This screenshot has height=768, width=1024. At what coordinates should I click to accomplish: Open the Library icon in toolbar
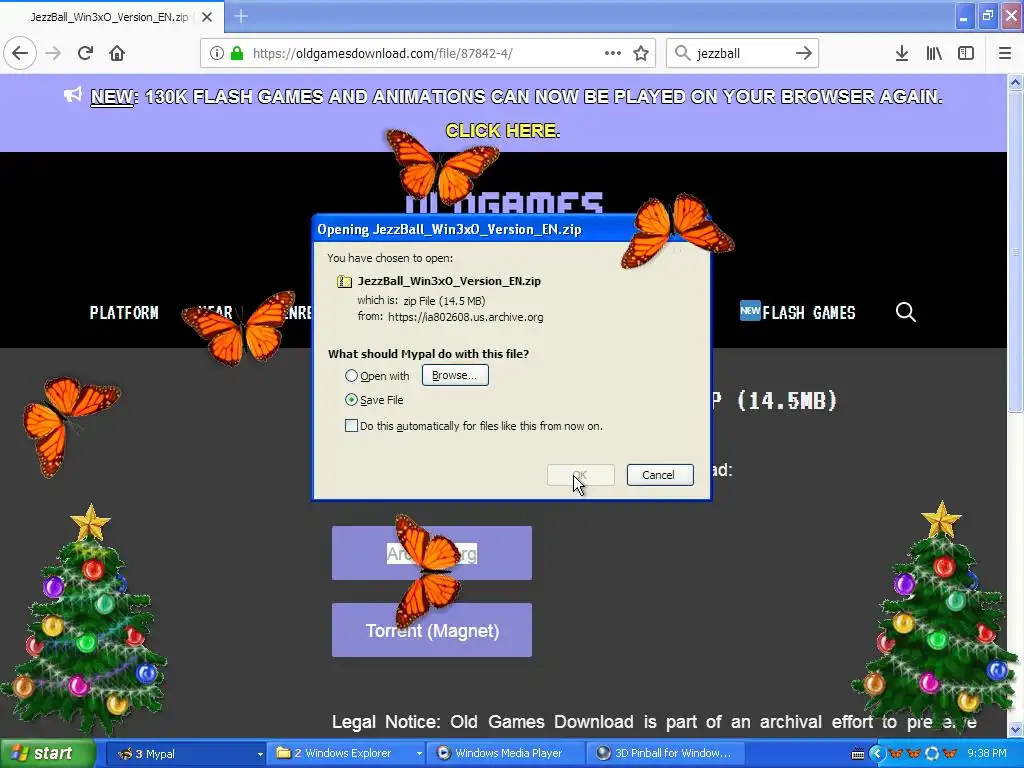pos(934,53)
